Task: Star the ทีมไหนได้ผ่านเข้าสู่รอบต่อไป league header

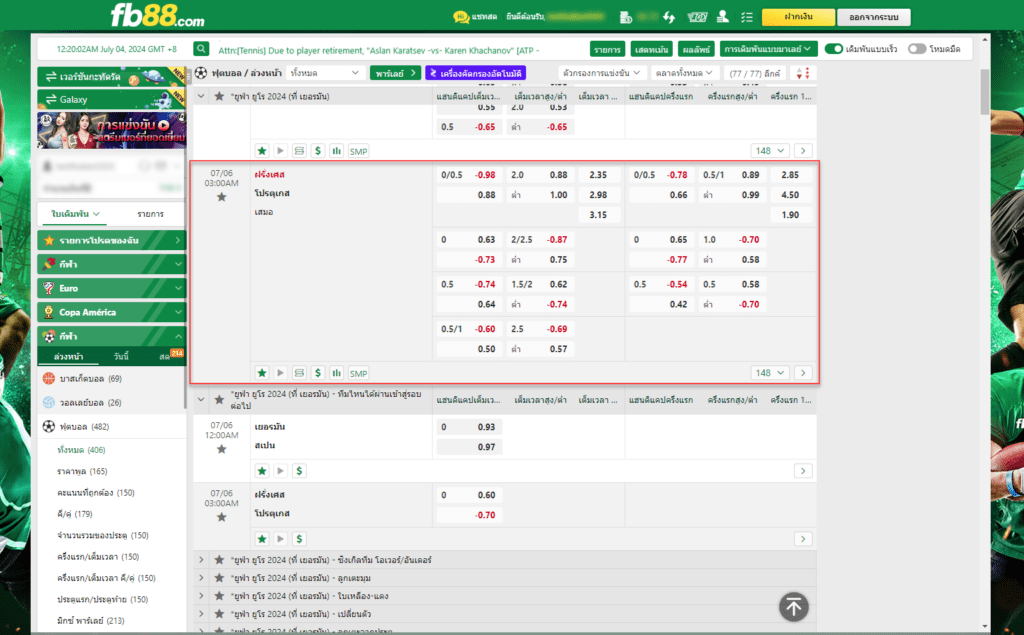Action: (219, 400)
